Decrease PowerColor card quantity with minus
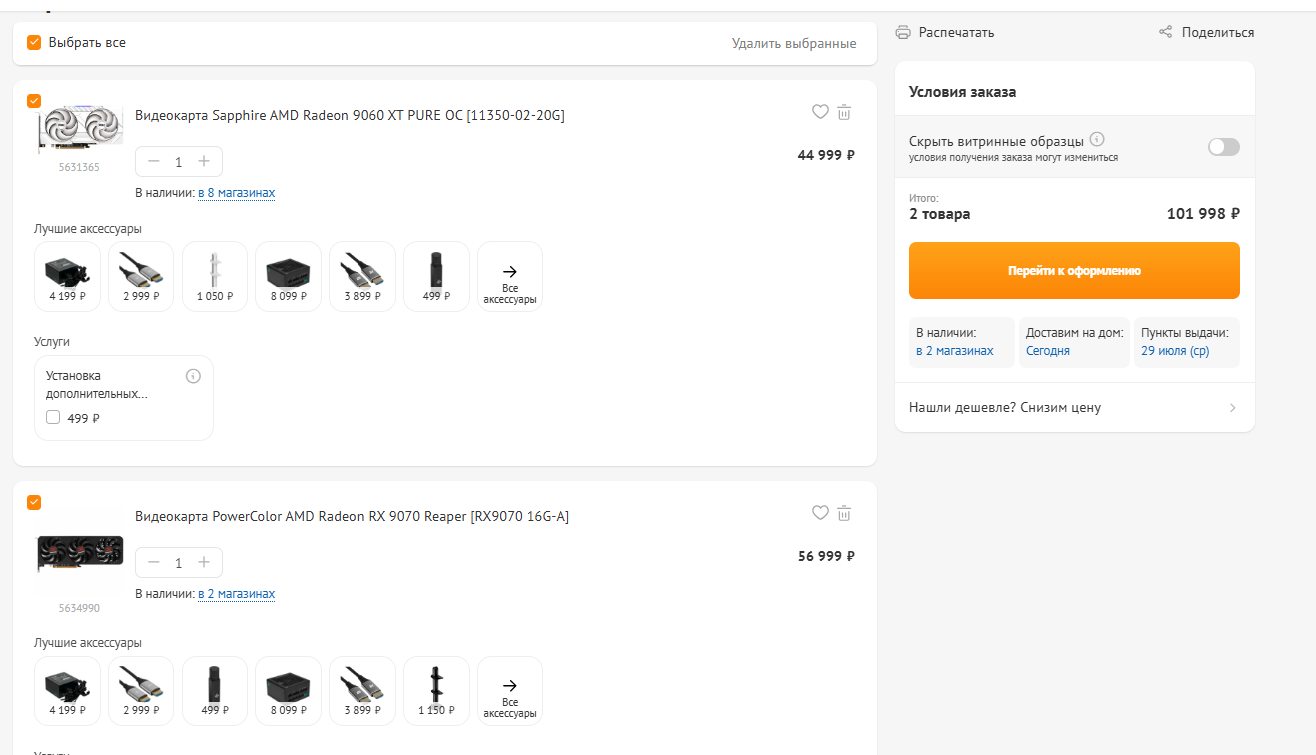Screen dimensions: 1316x755 pos(154,562)
